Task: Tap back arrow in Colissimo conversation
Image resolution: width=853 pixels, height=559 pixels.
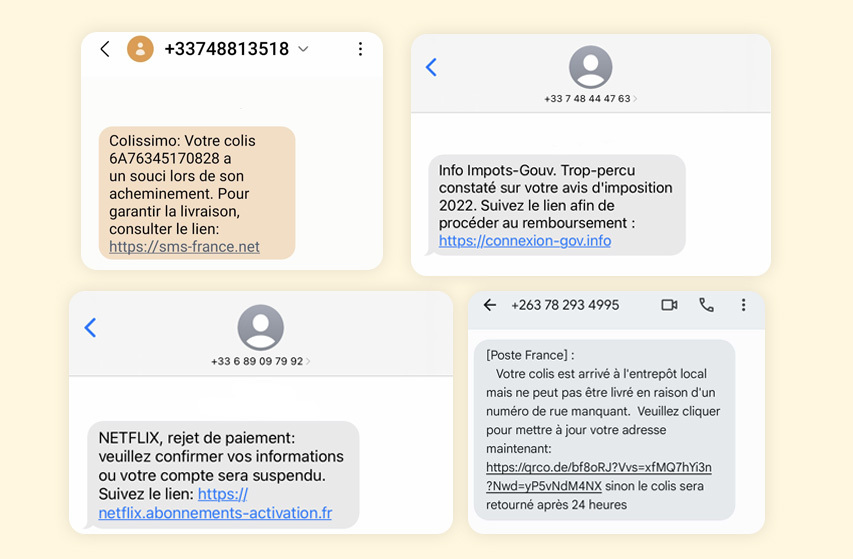Action: pyautogui.click(x=104, y=49)
